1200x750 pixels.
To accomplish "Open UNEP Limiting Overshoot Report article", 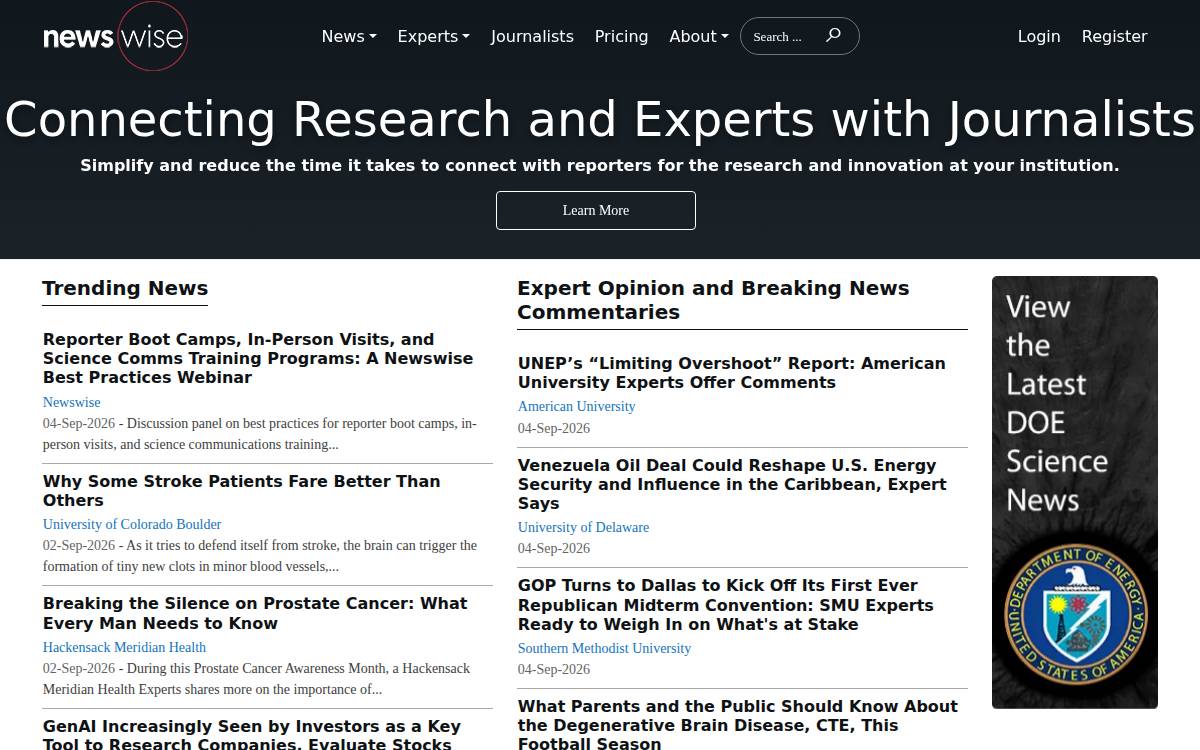I will point(731,372).
